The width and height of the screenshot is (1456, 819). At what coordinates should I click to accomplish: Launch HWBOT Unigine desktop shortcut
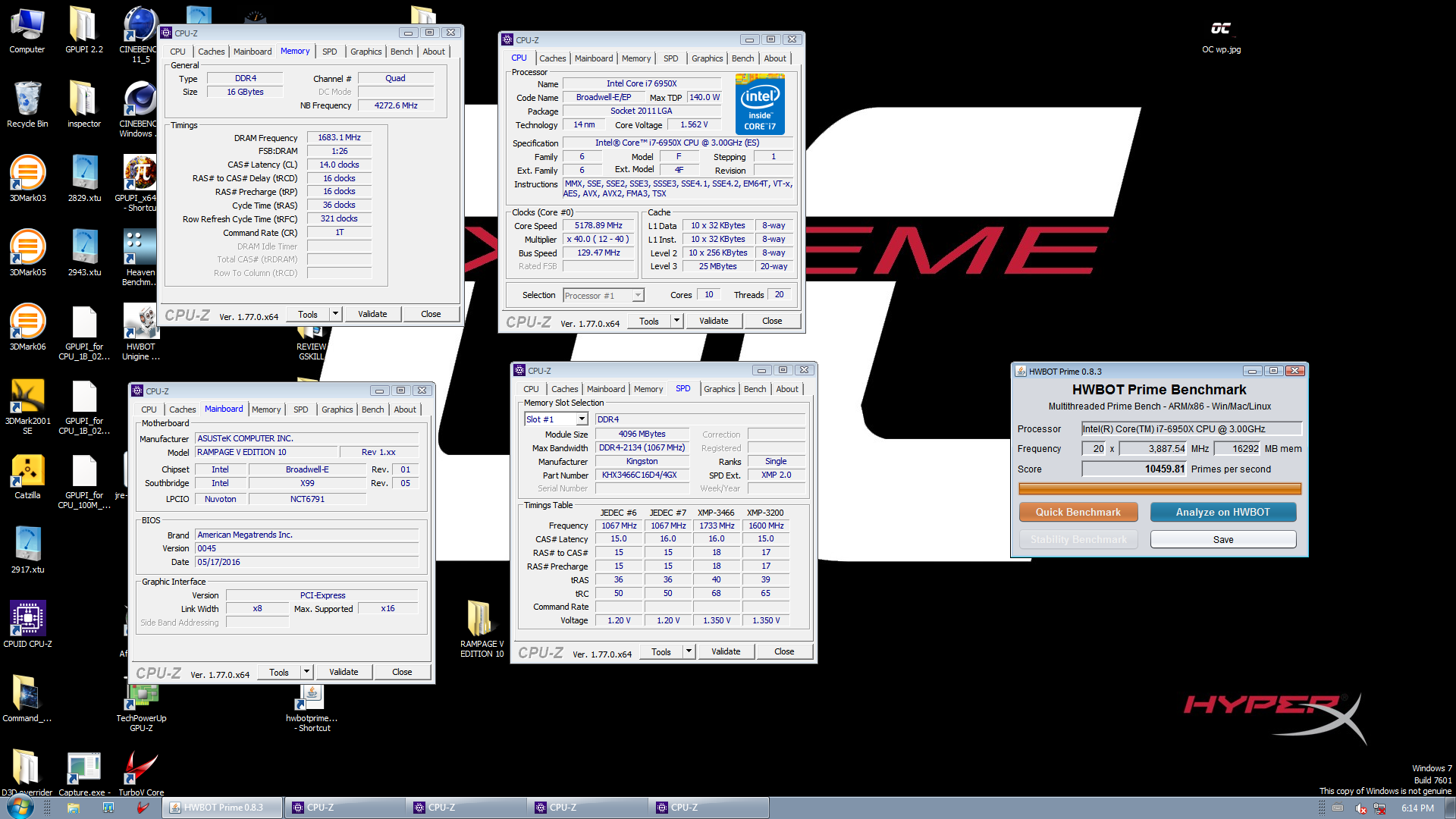[x=141, y=332]
